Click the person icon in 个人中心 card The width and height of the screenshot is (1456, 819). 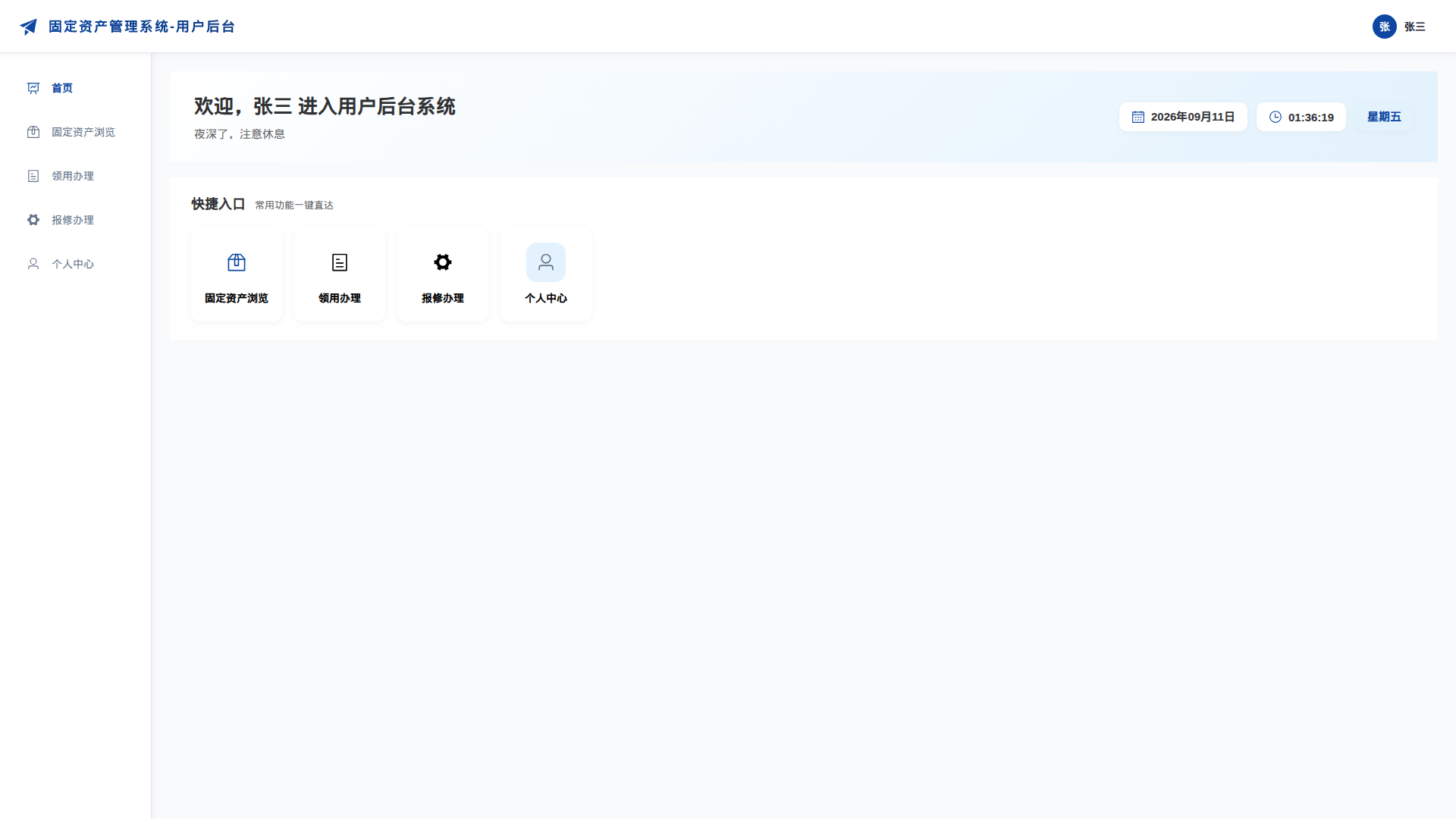[546, 262]
